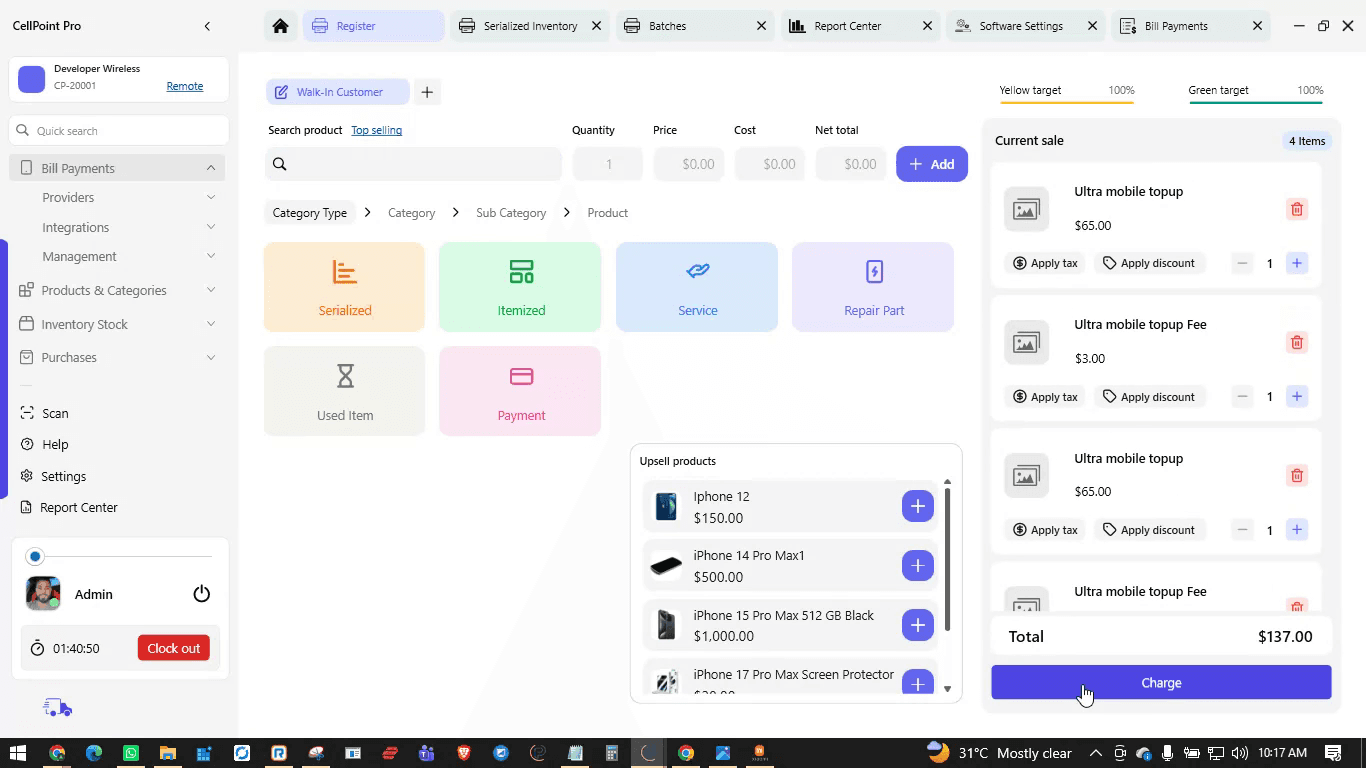Show hidden system tray icons
This screenshot has height=768, width=1366.
click(1096, 753)
